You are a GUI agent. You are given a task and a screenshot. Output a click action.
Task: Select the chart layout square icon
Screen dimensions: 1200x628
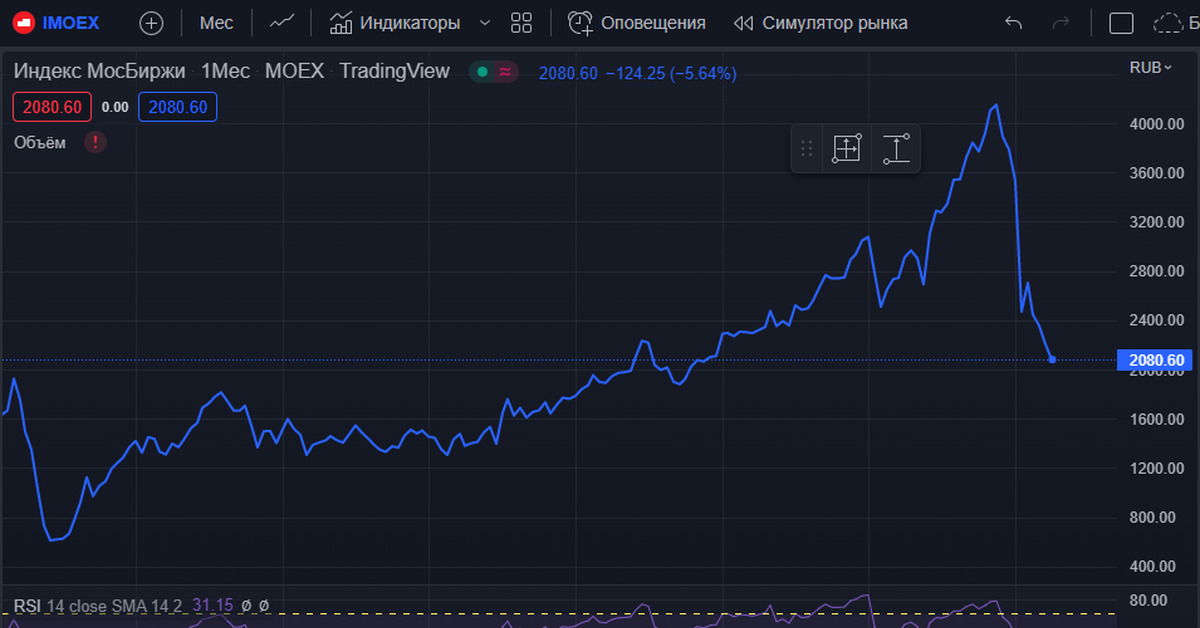click(1122, 23)
